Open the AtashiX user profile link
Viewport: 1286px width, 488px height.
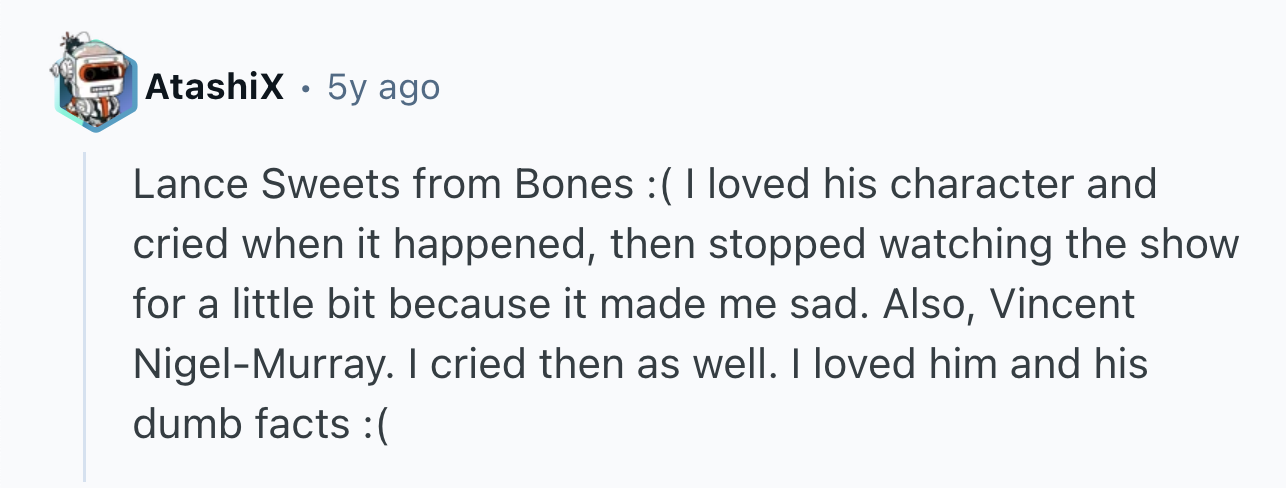[214, 88]
